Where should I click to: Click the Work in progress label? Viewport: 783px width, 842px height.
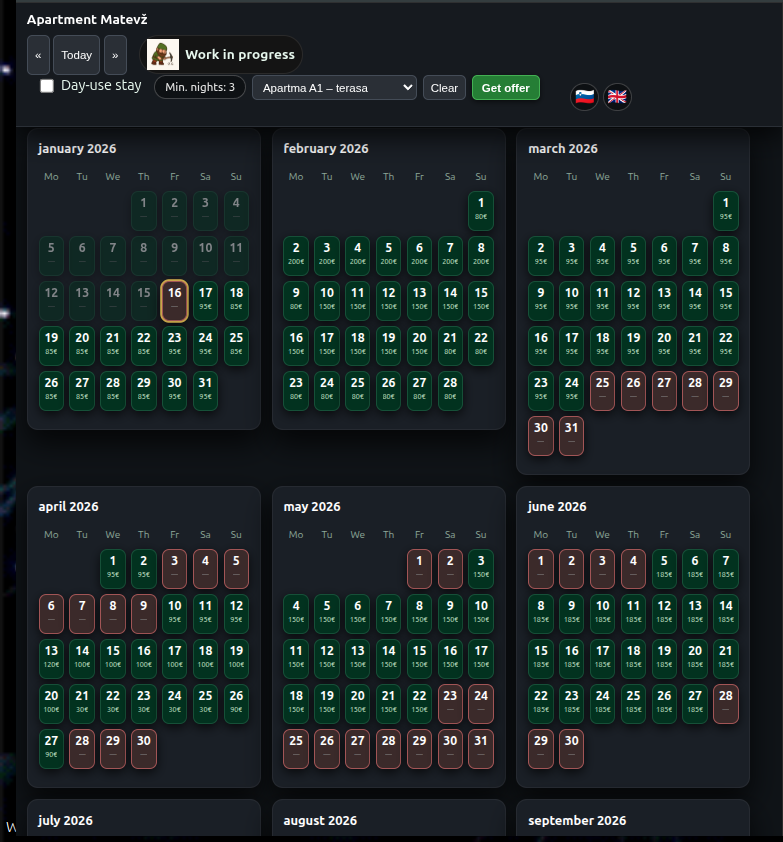pyautogui.click(x=239, y=54)
